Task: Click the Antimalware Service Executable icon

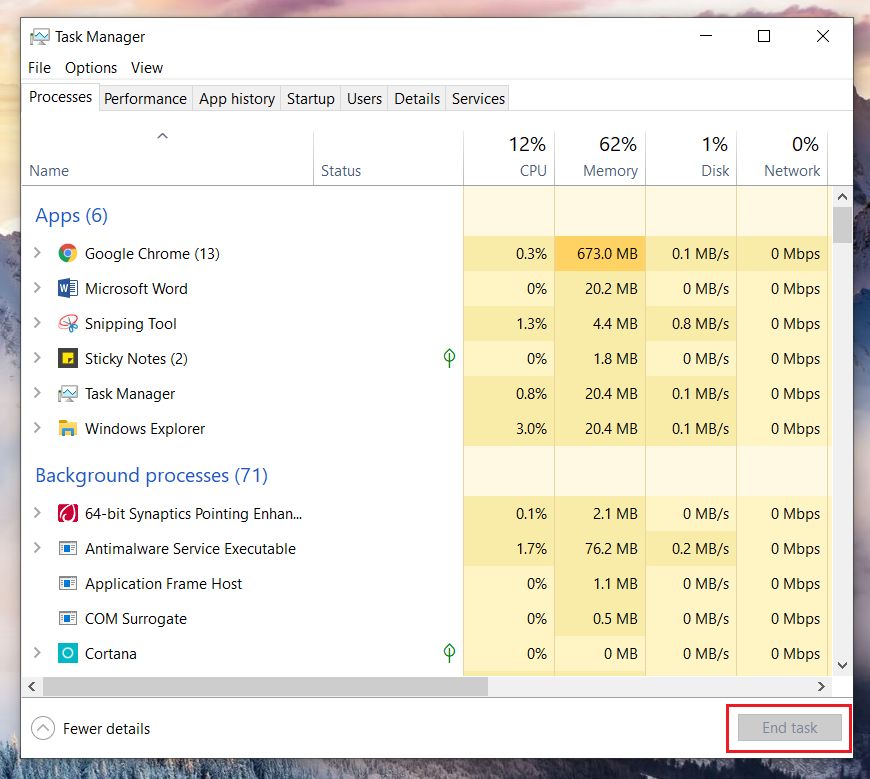Action: click(68, 548)
